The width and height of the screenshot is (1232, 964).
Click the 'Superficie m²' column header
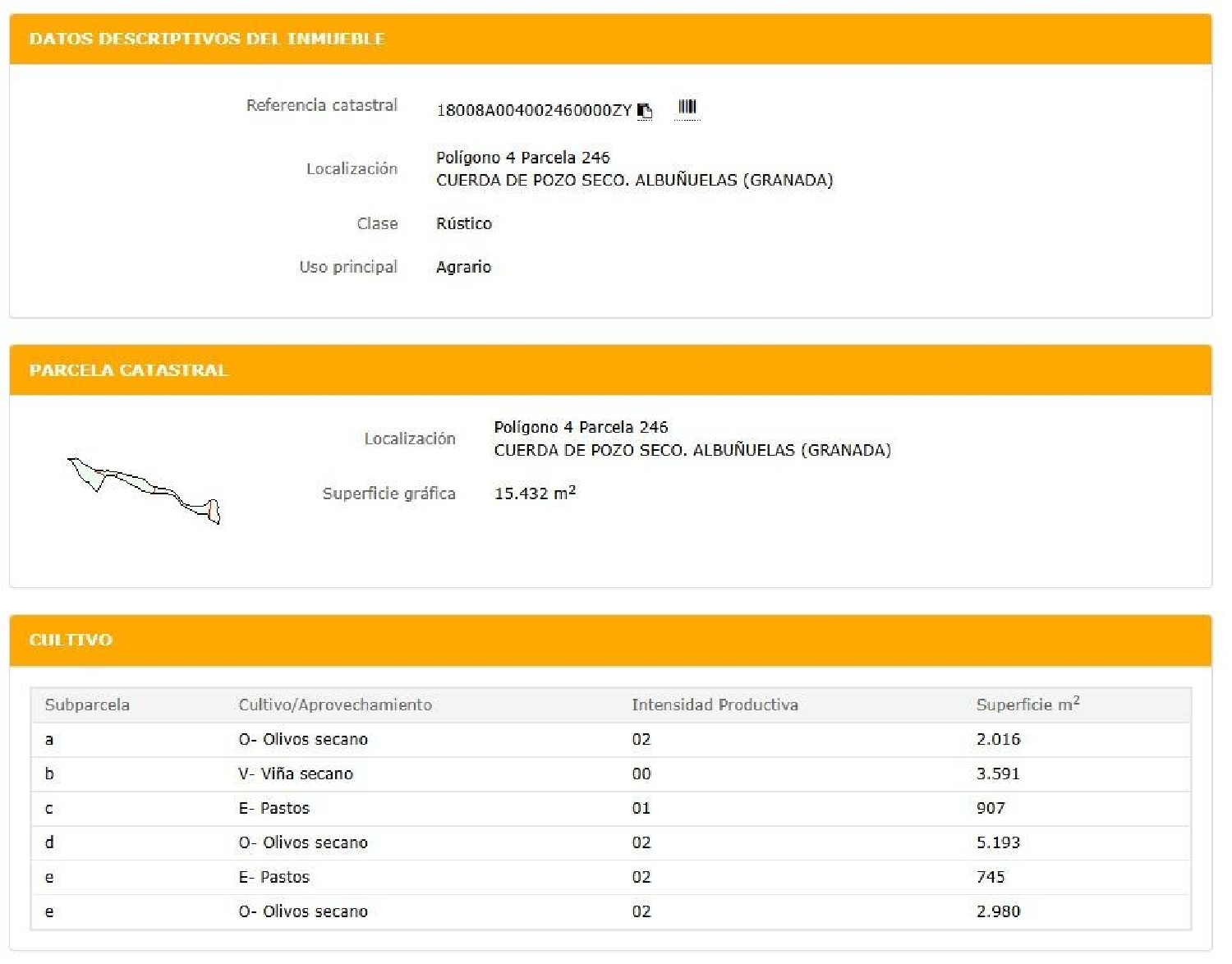[1027, 705]
